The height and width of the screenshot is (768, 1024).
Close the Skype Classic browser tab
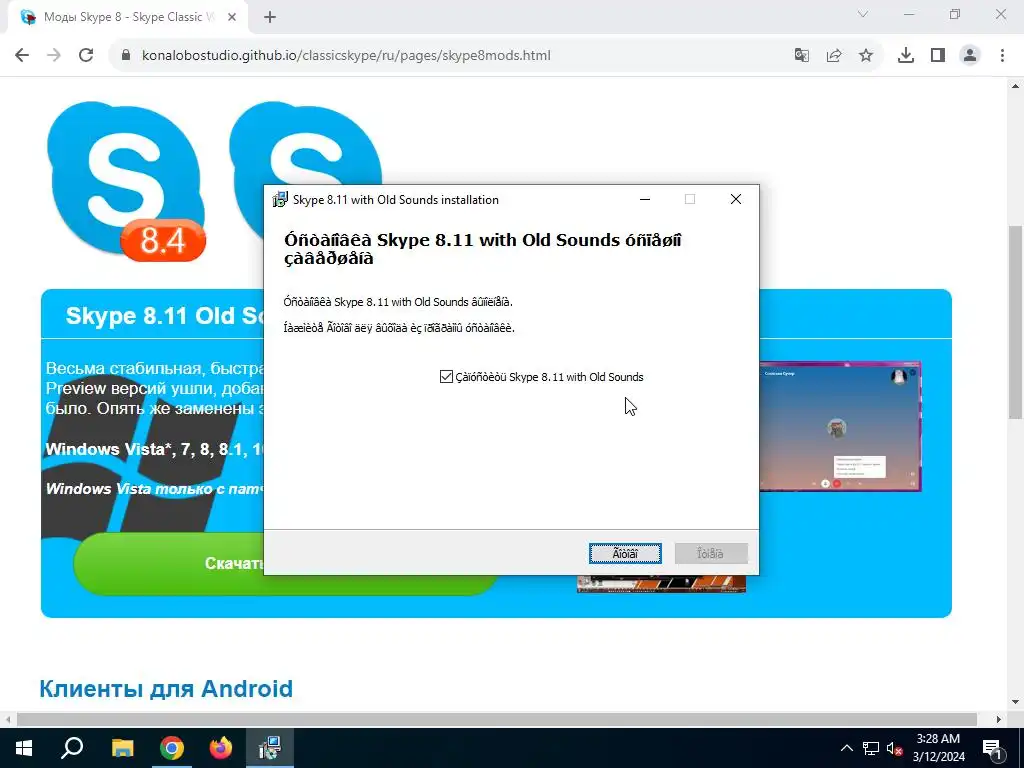pyautogui.click(x=232, y=17)
